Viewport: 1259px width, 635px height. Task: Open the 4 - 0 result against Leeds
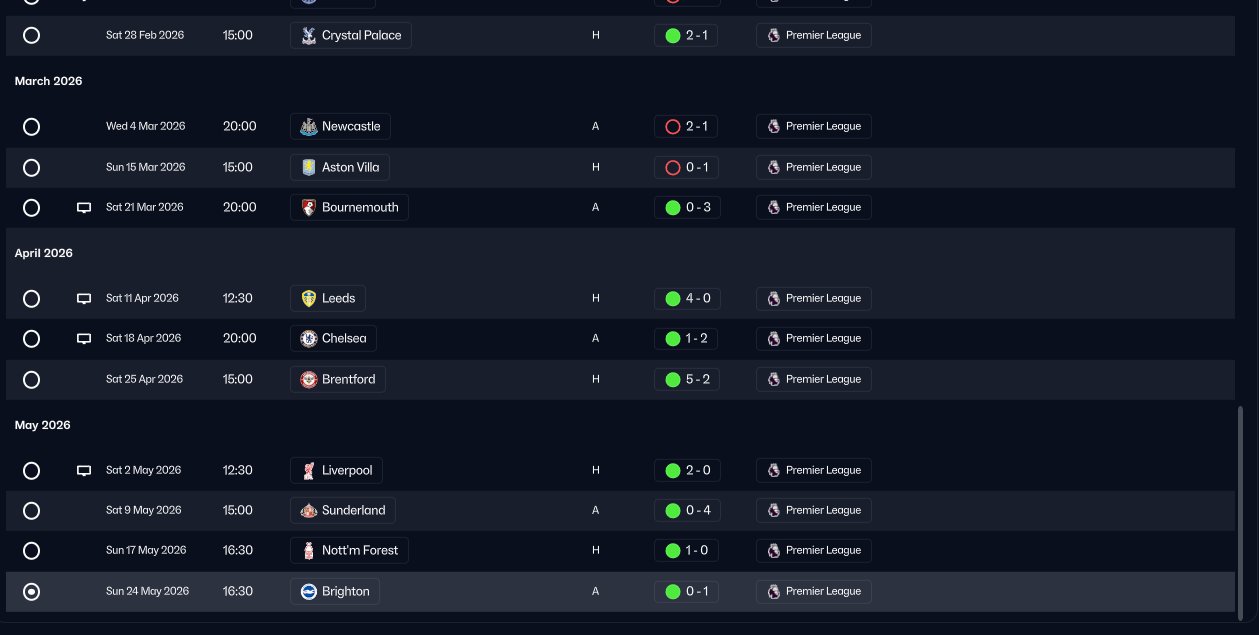point(687,298)
